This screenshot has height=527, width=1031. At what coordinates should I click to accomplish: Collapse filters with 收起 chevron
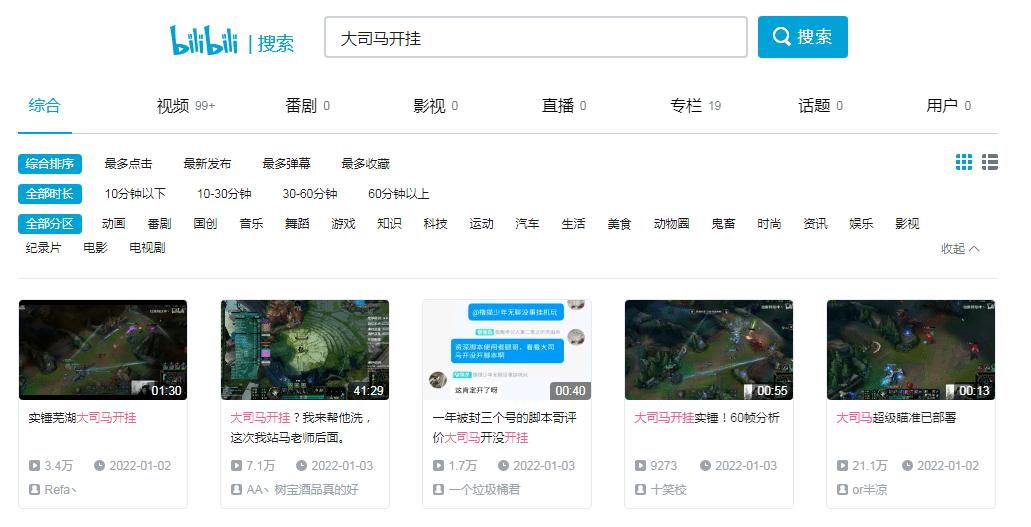click(960, 249)
